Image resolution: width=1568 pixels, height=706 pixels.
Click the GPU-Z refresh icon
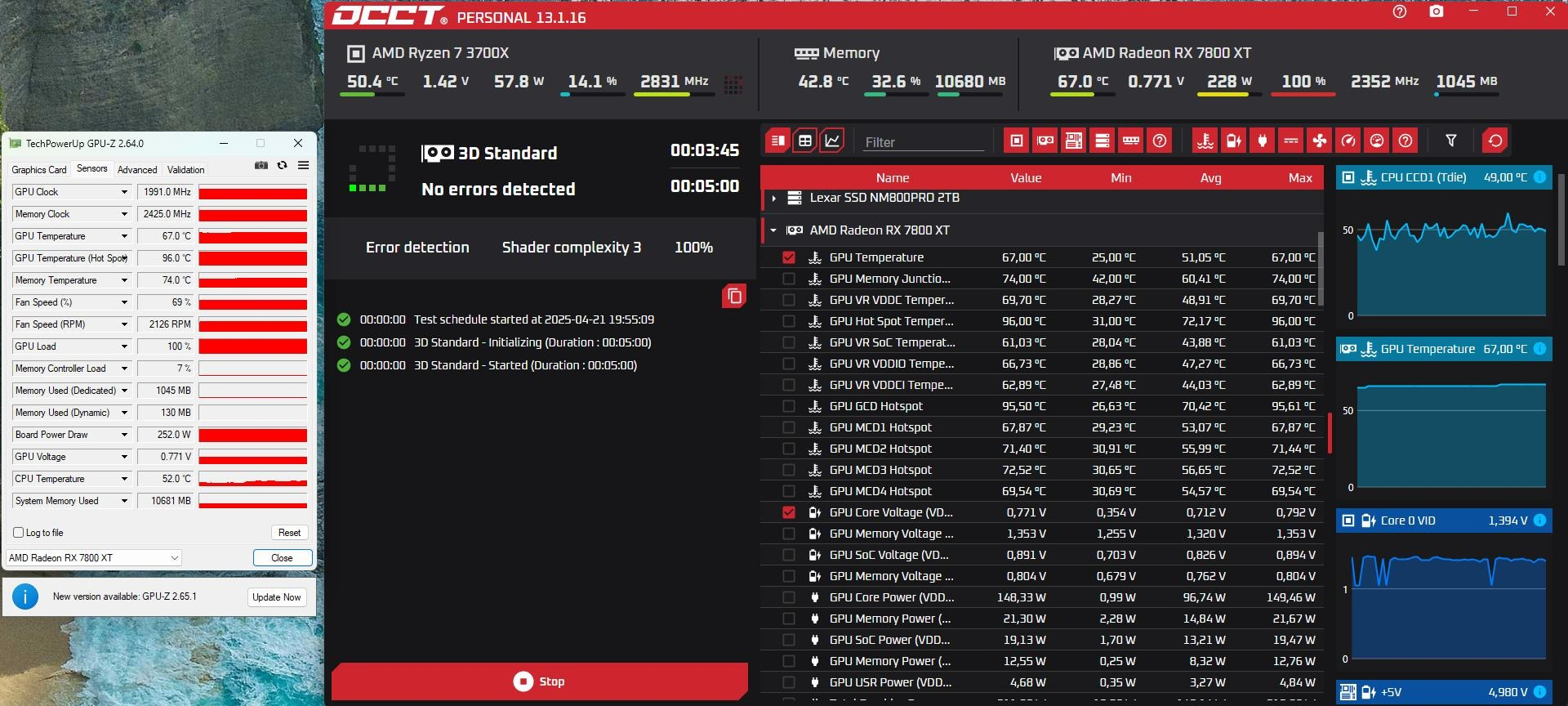(x=282, y=165)
